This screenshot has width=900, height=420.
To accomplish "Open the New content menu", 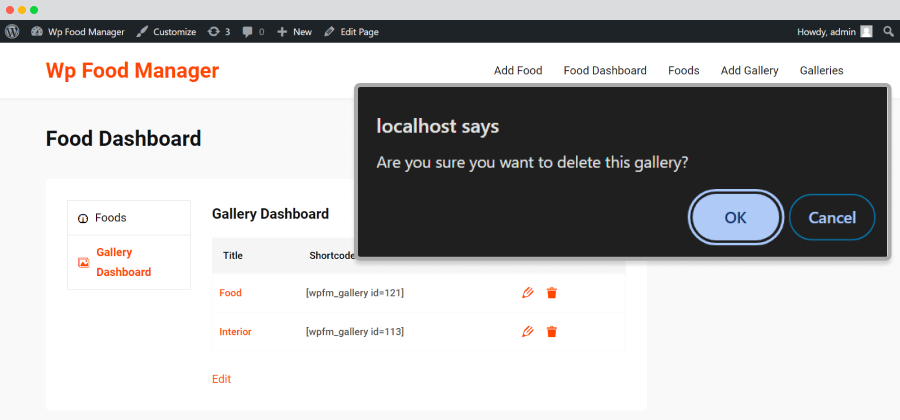I will point(294,32).
